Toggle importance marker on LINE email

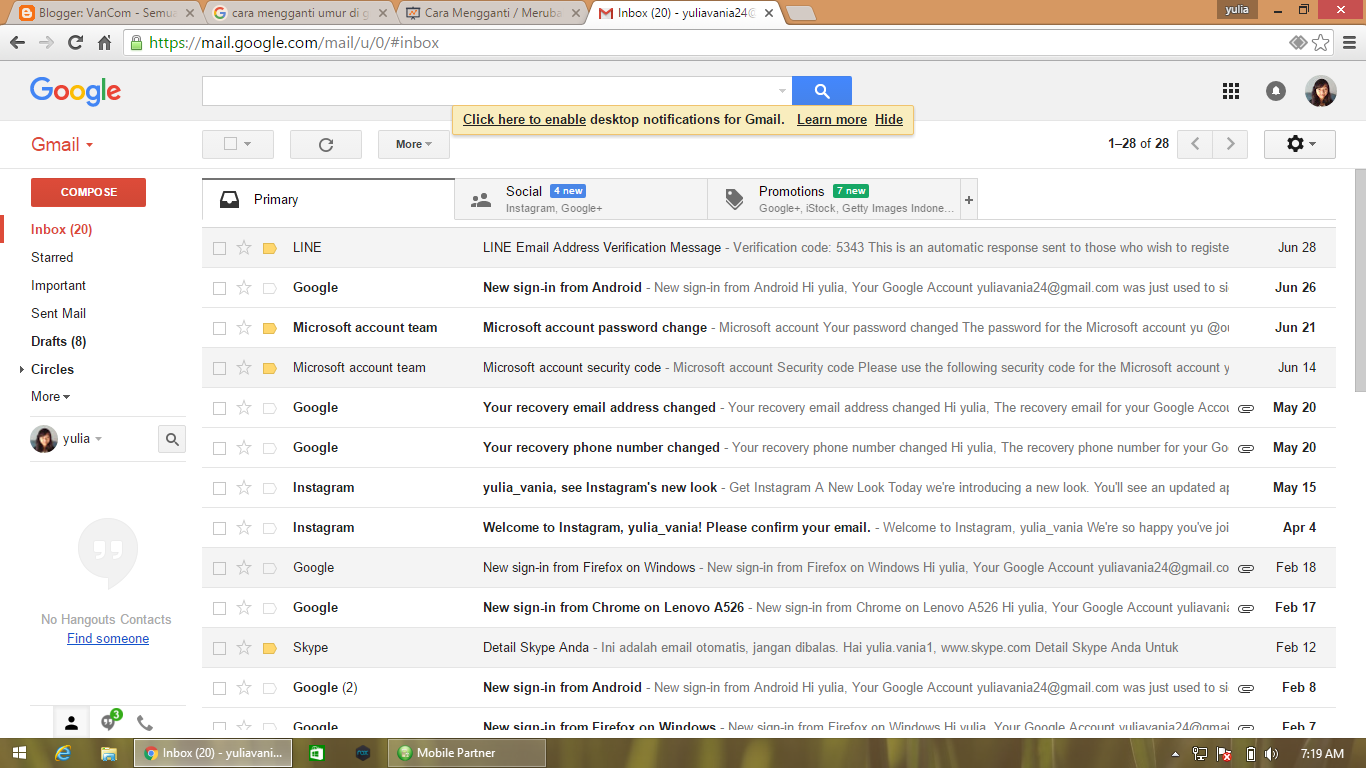click(269, 248)
